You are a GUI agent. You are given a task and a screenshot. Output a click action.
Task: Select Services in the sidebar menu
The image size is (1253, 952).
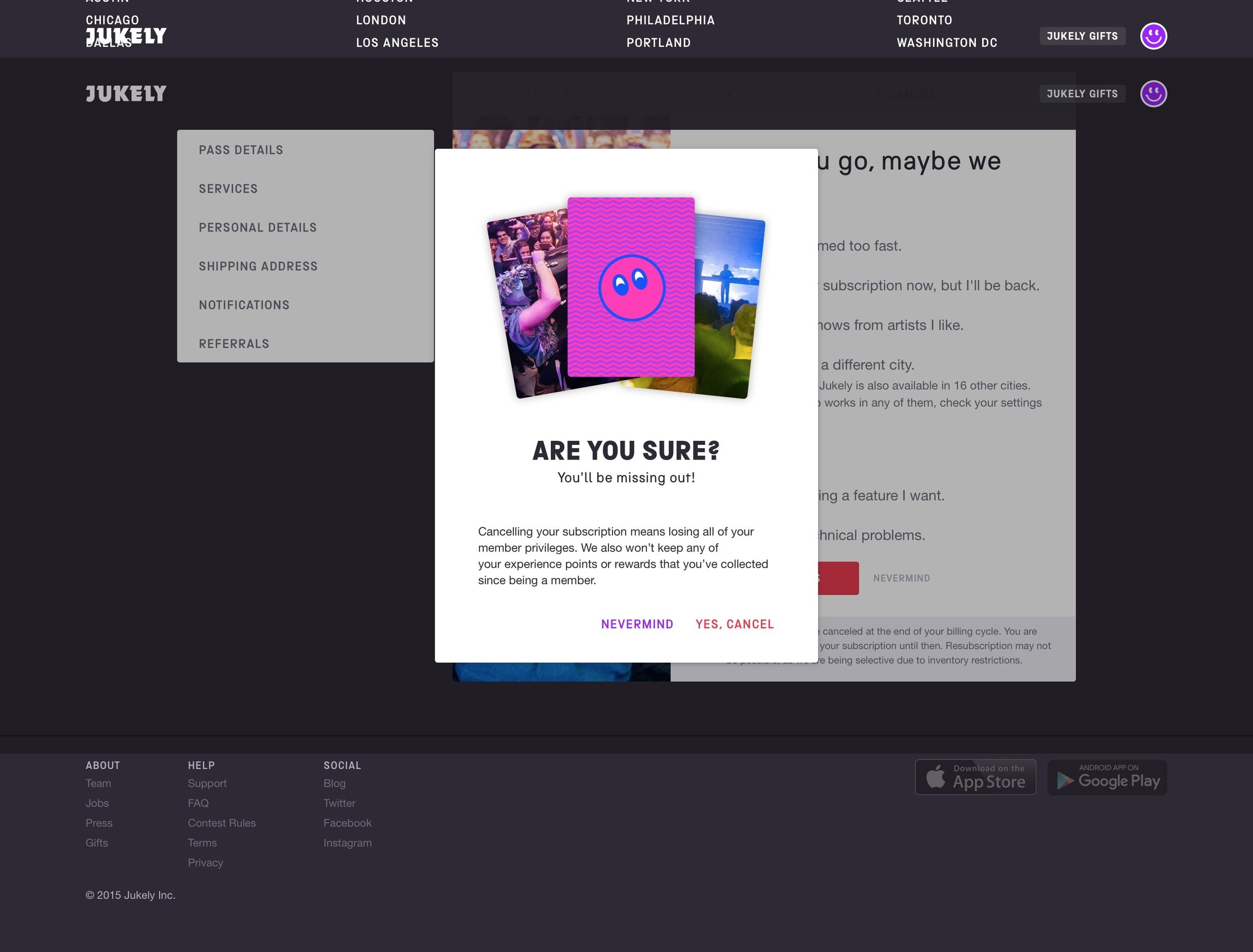[228, 189]
